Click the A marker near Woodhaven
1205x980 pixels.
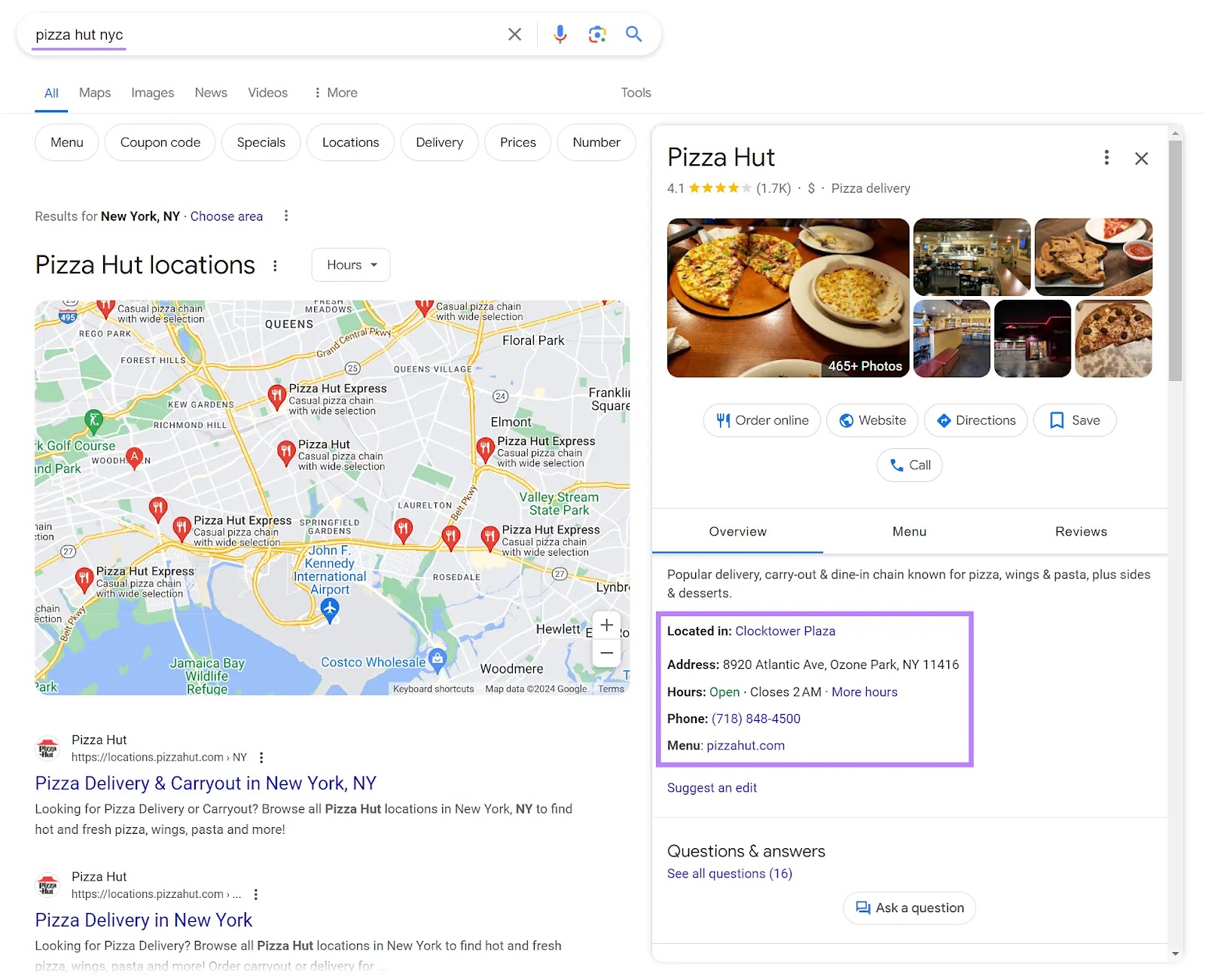pos(135,457)
